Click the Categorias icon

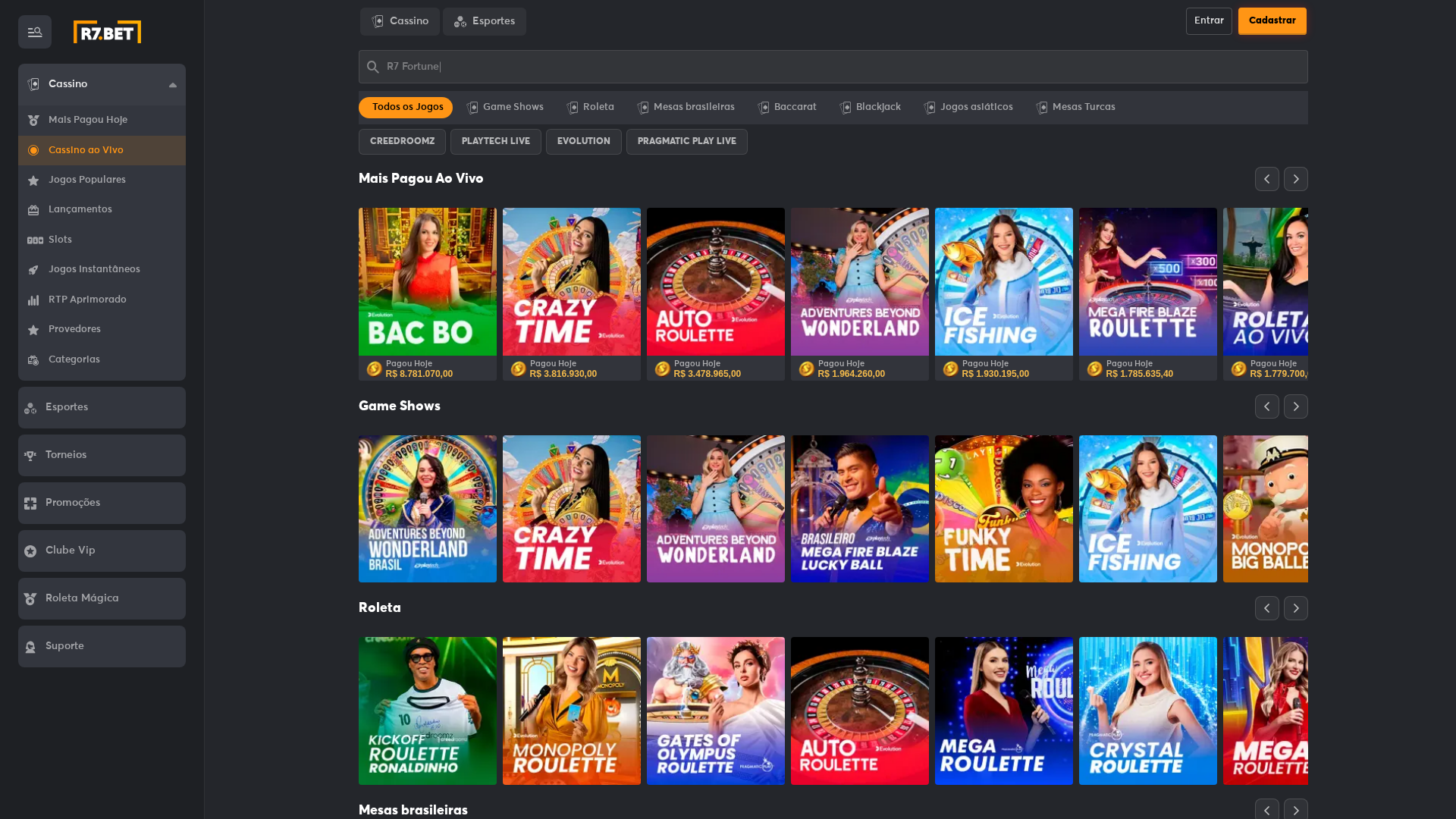tap(33, 360)
